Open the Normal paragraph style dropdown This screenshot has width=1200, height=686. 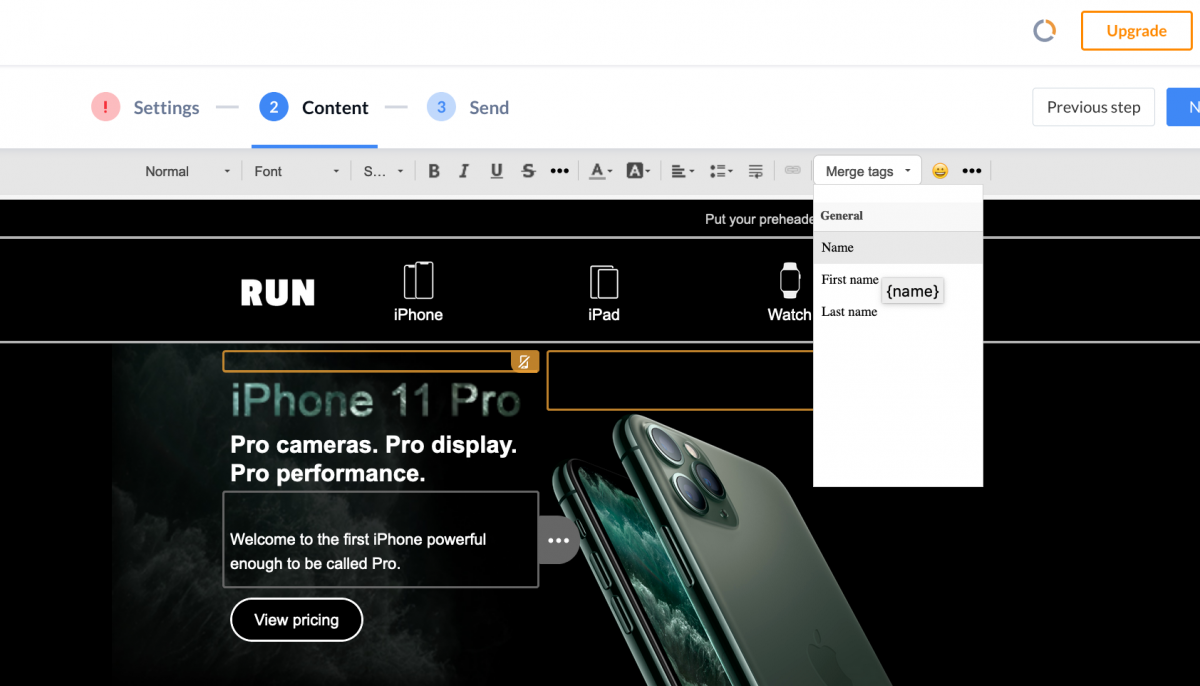(187, 171)
